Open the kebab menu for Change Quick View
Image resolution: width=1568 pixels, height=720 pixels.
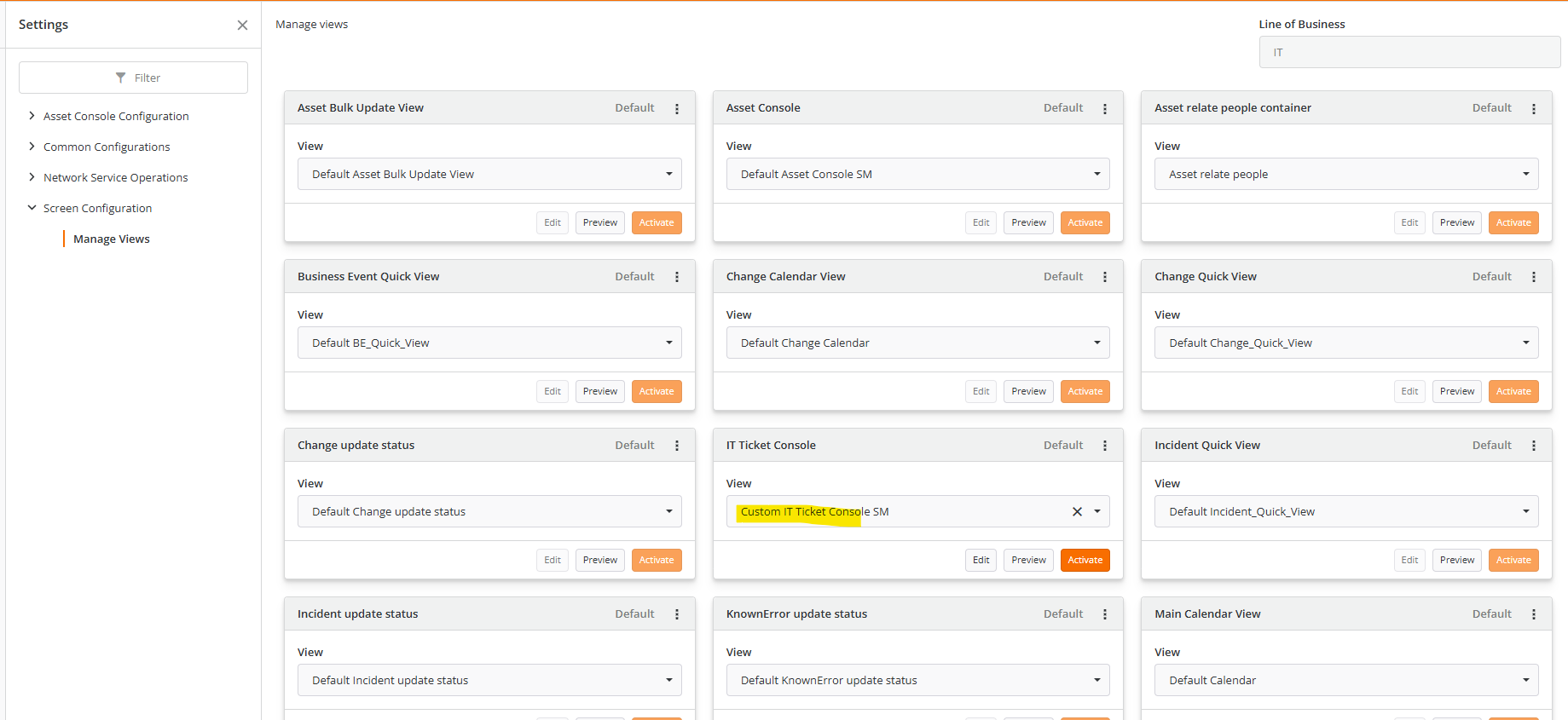pyautogui.click(x=1534, y=277)
